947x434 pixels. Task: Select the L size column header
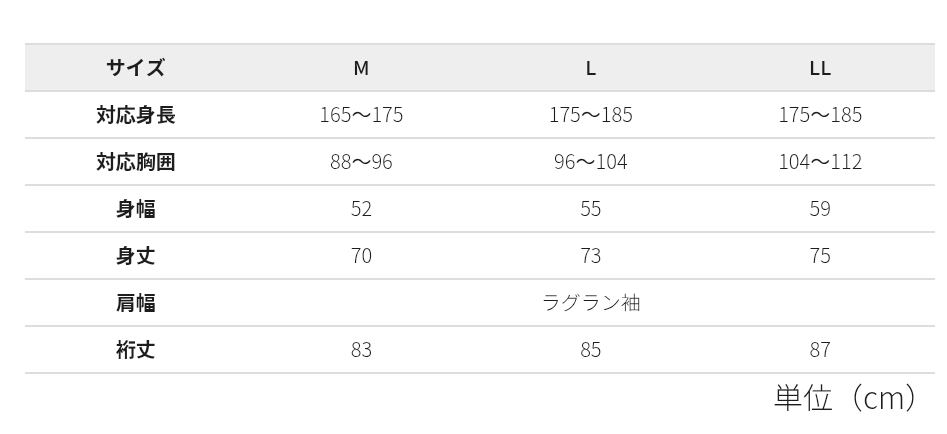pos(591,68)
